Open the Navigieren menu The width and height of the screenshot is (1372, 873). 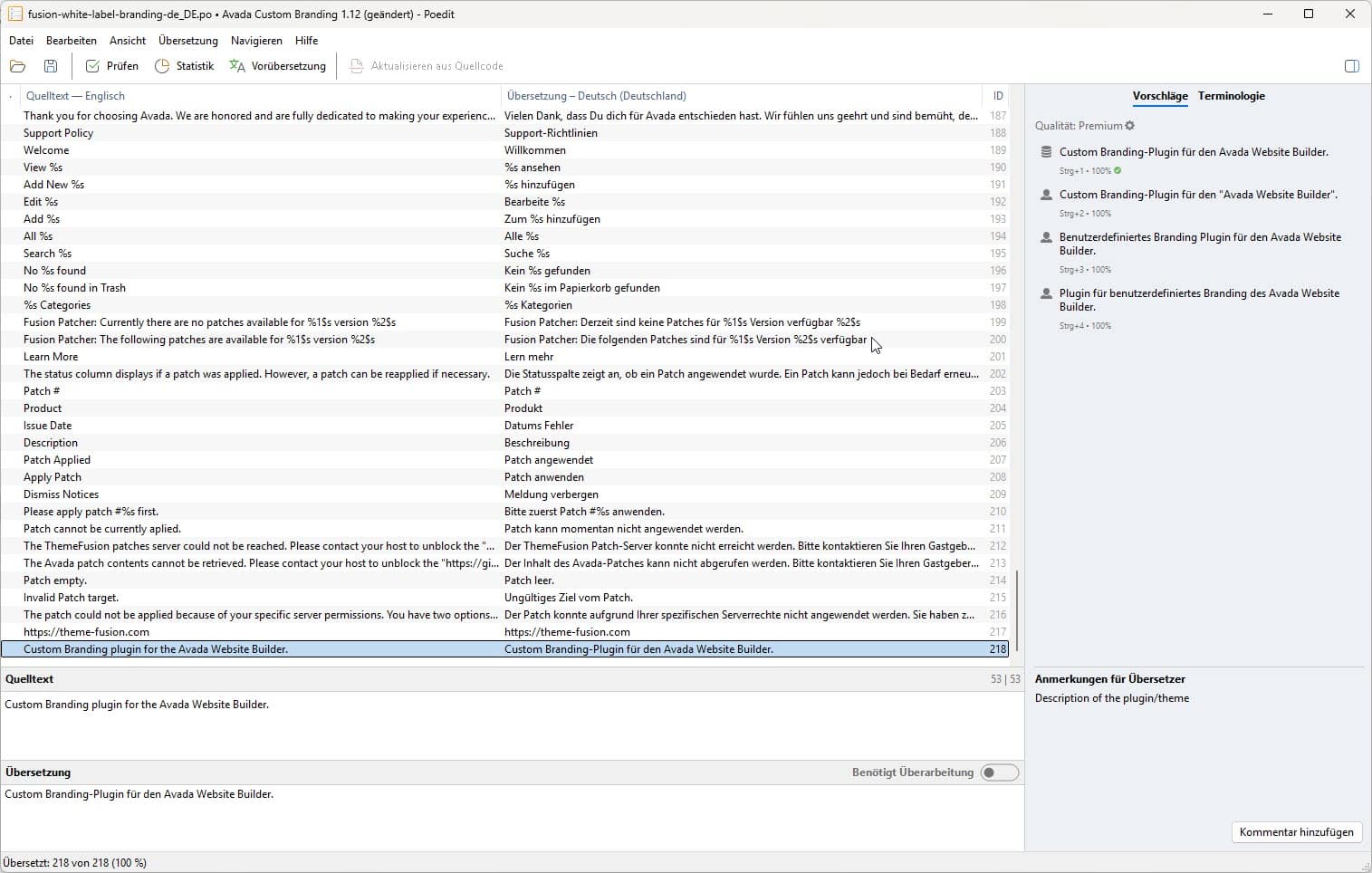coord(256,41)
